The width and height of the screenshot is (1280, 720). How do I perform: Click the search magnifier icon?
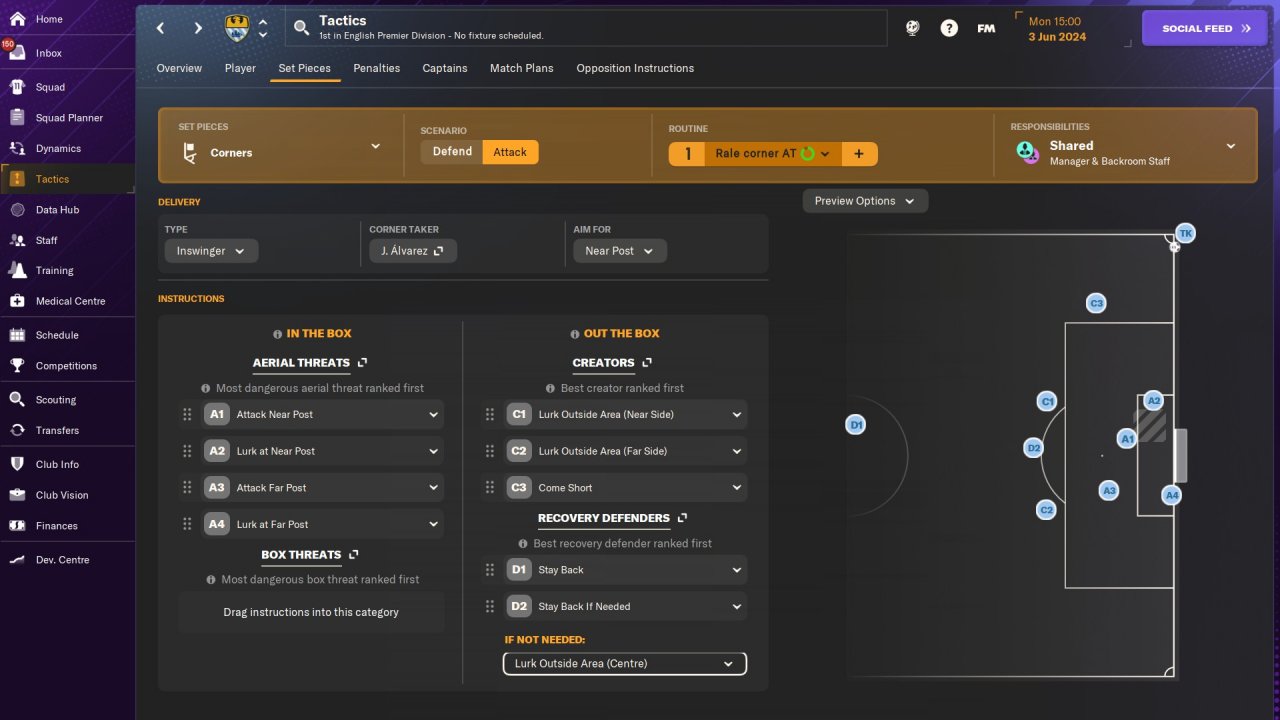point(301,28)
